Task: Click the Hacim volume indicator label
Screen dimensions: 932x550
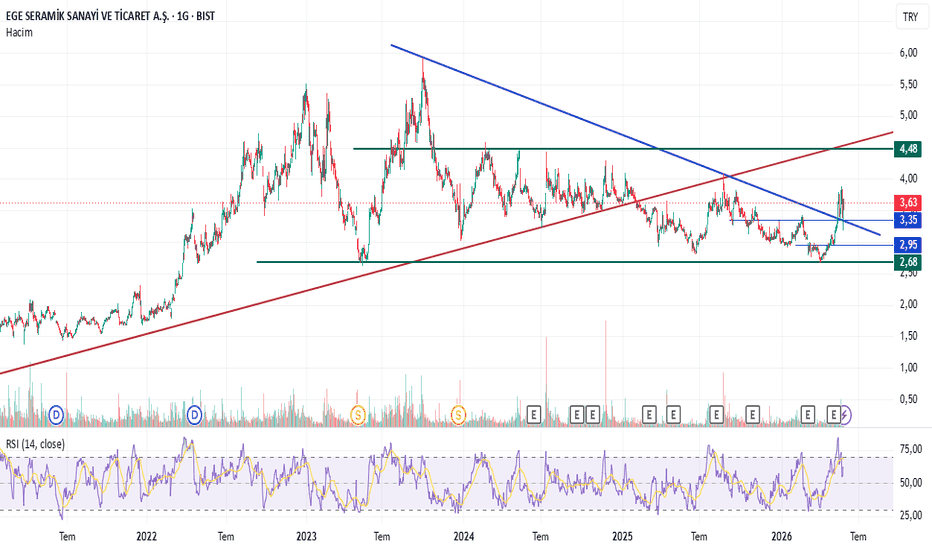Action: (19, 32)
